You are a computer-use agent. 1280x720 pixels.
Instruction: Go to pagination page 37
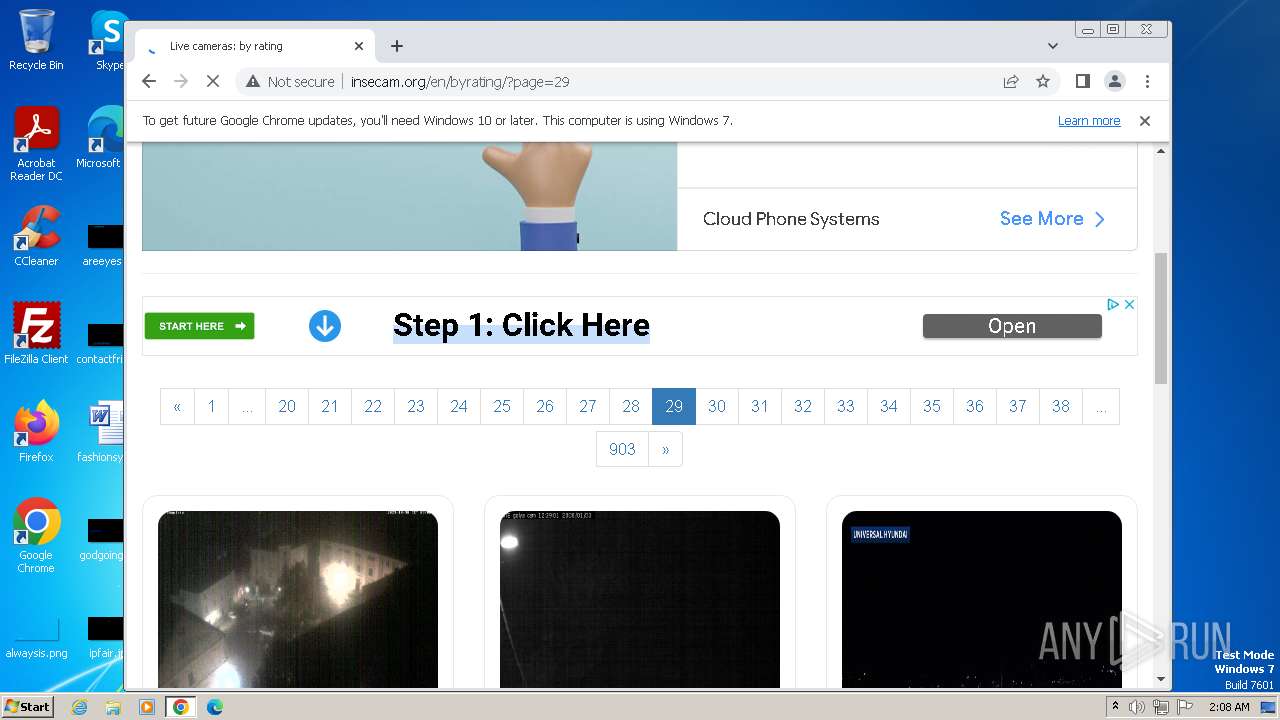point(1018,406)
